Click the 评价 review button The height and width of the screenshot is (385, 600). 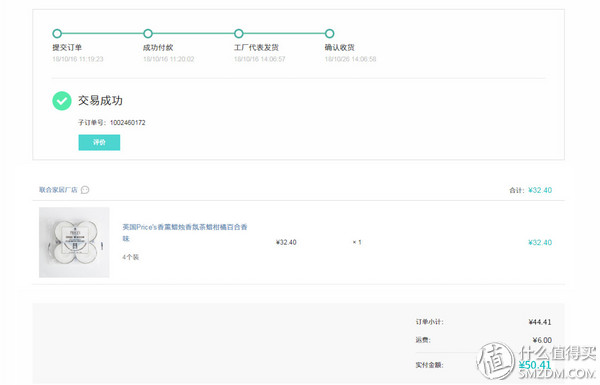click(x=99, y=142)
